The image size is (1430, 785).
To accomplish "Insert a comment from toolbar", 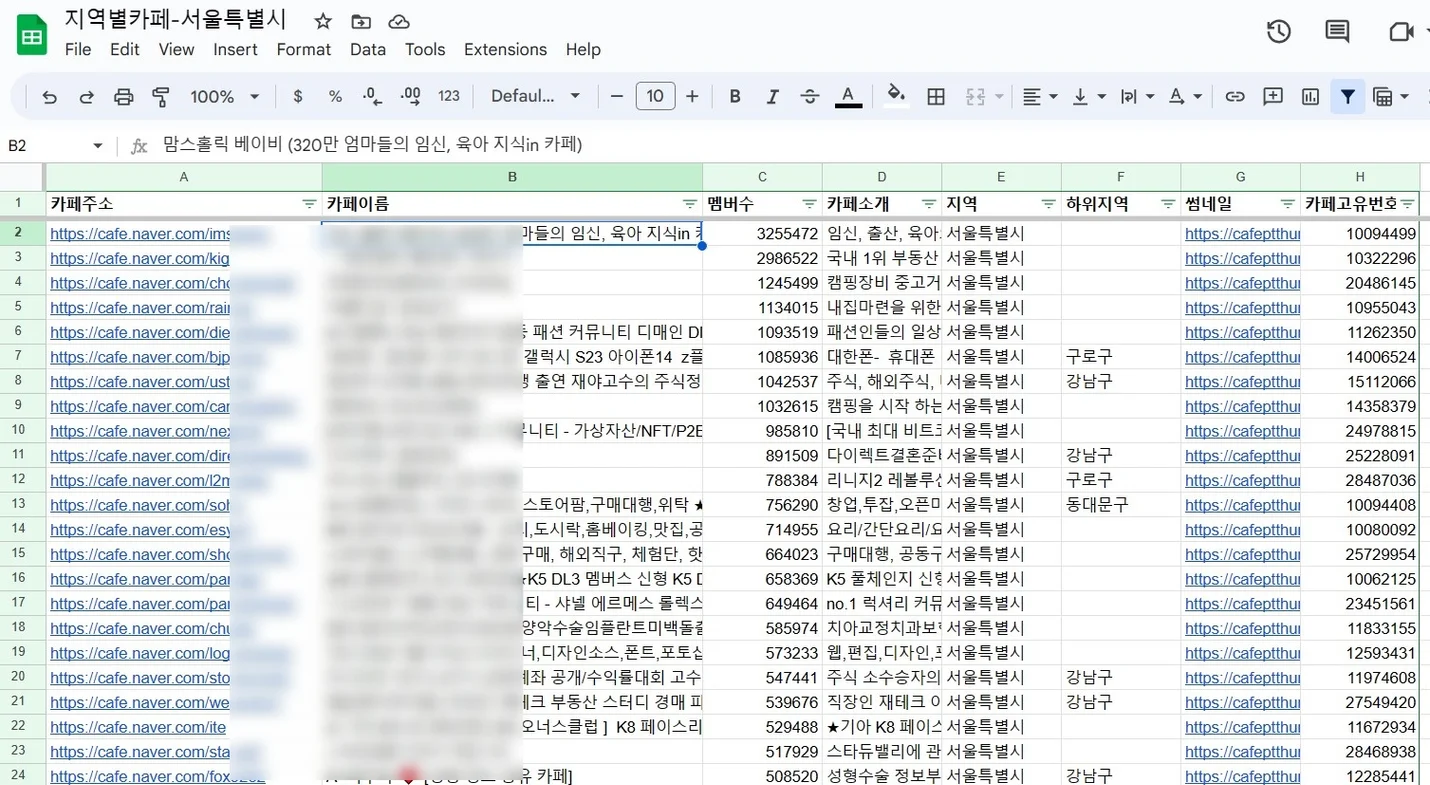I will [x=1273, y=97].
